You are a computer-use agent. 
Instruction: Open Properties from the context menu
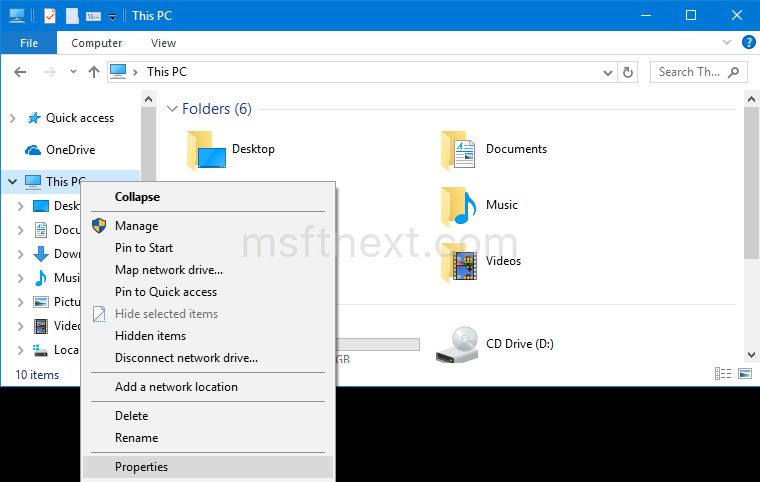coord(208,467)
